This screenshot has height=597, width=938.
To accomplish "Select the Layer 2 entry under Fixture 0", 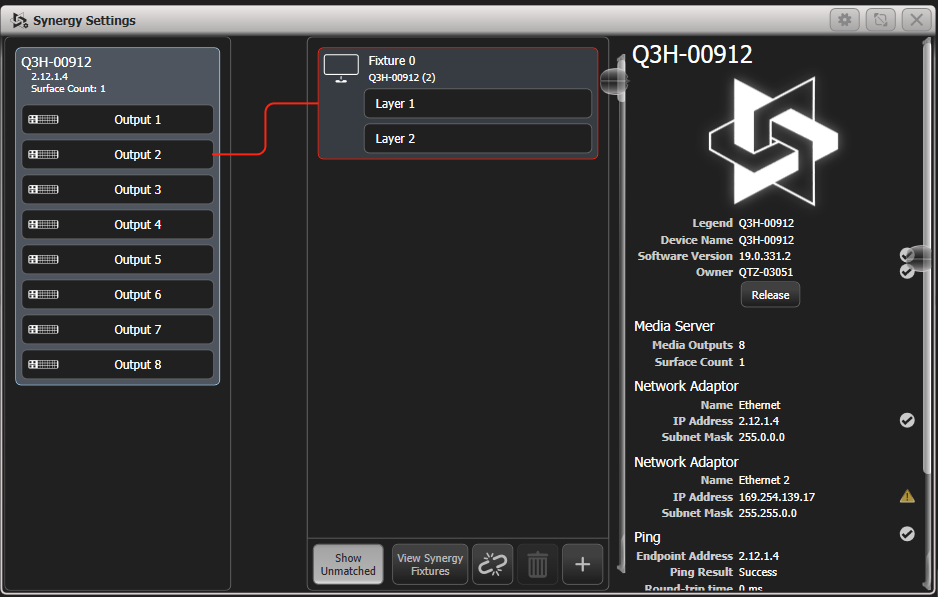I will coord(477,138).
